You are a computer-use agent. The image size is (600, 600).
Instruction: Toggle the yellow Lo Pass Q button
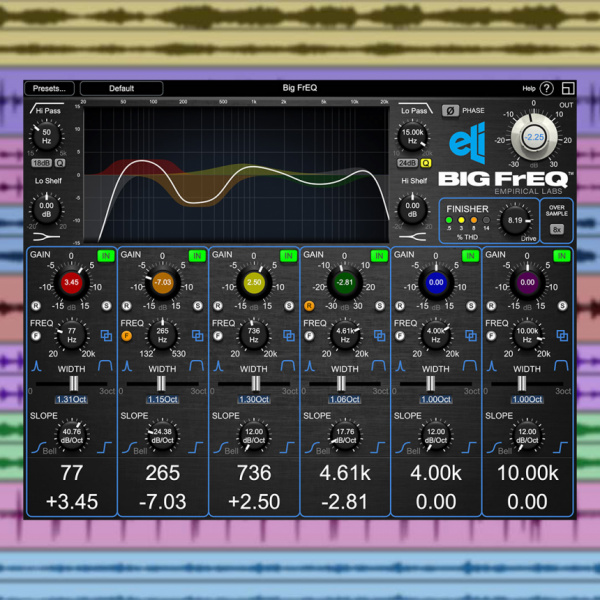coord(426,163)
